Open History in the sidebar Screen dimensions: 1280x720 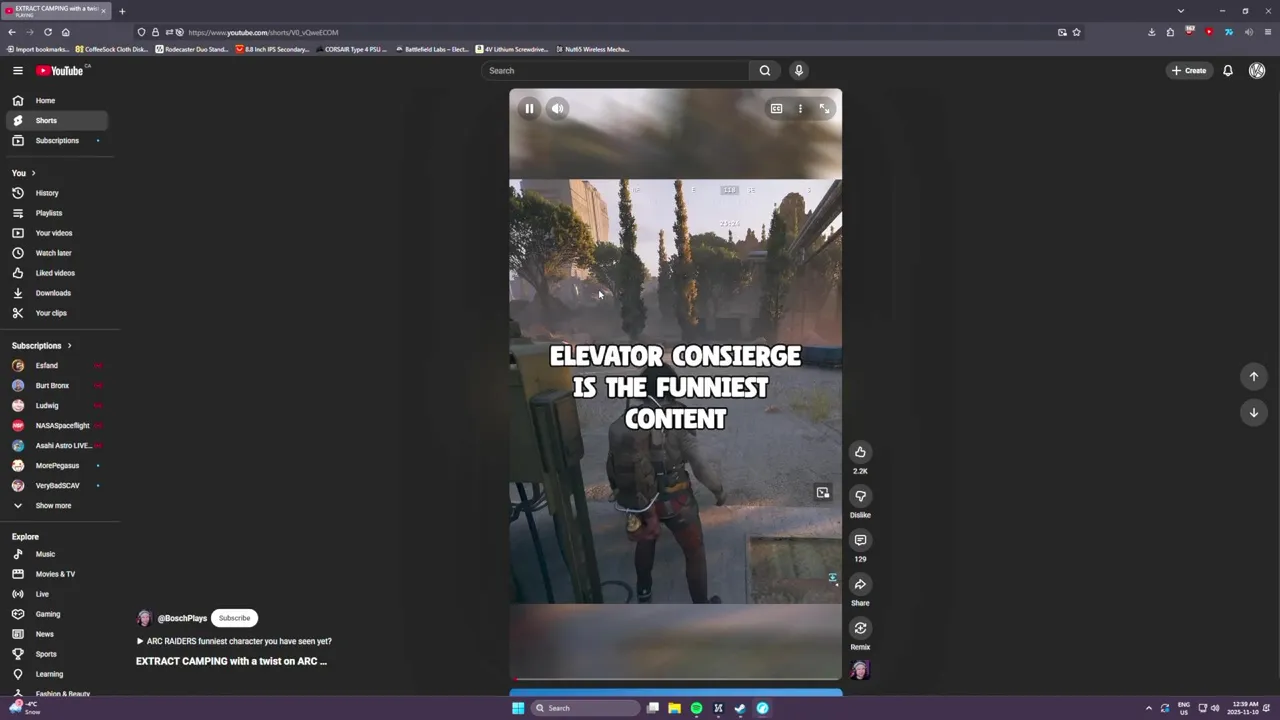pos(56,193)
